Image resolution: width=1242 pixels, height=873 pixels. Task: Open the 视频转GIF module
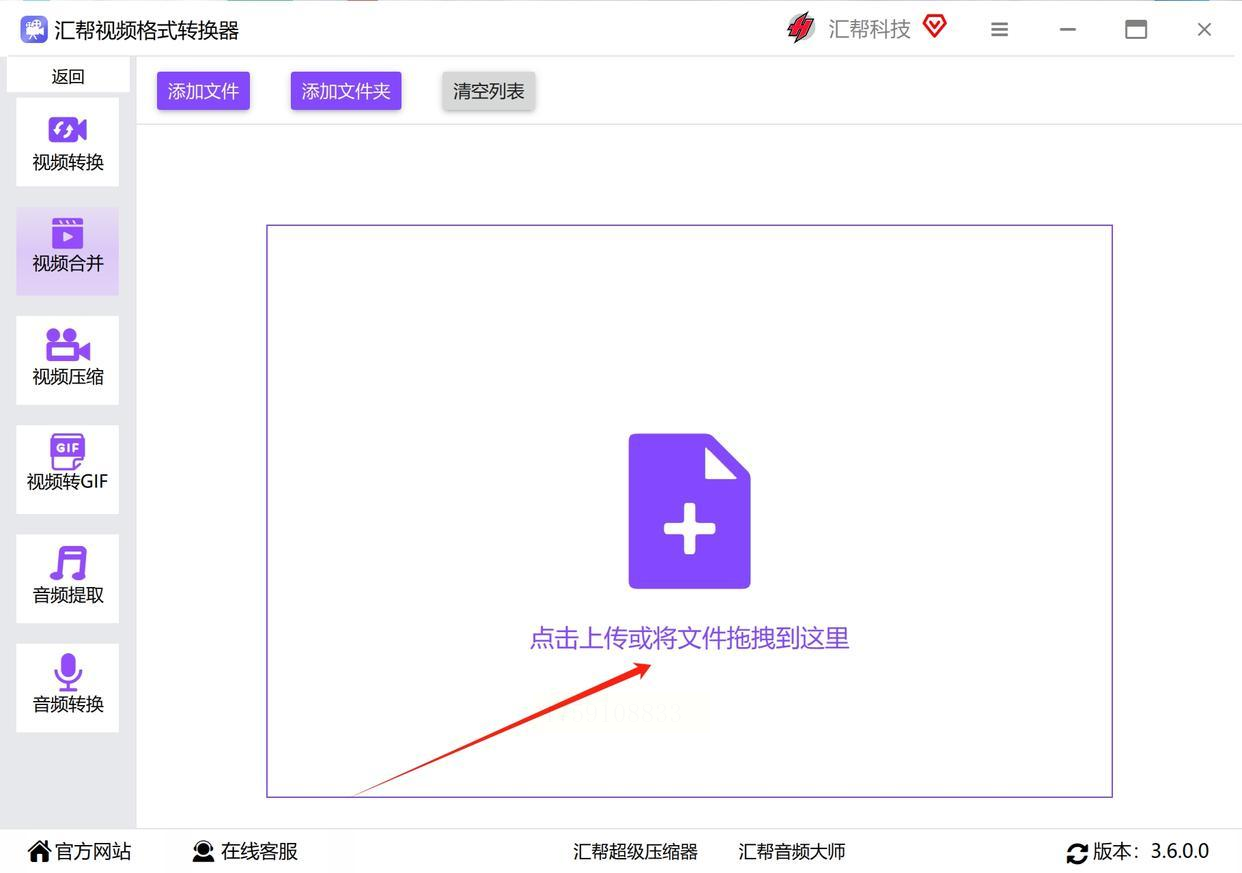coord(67,469)
